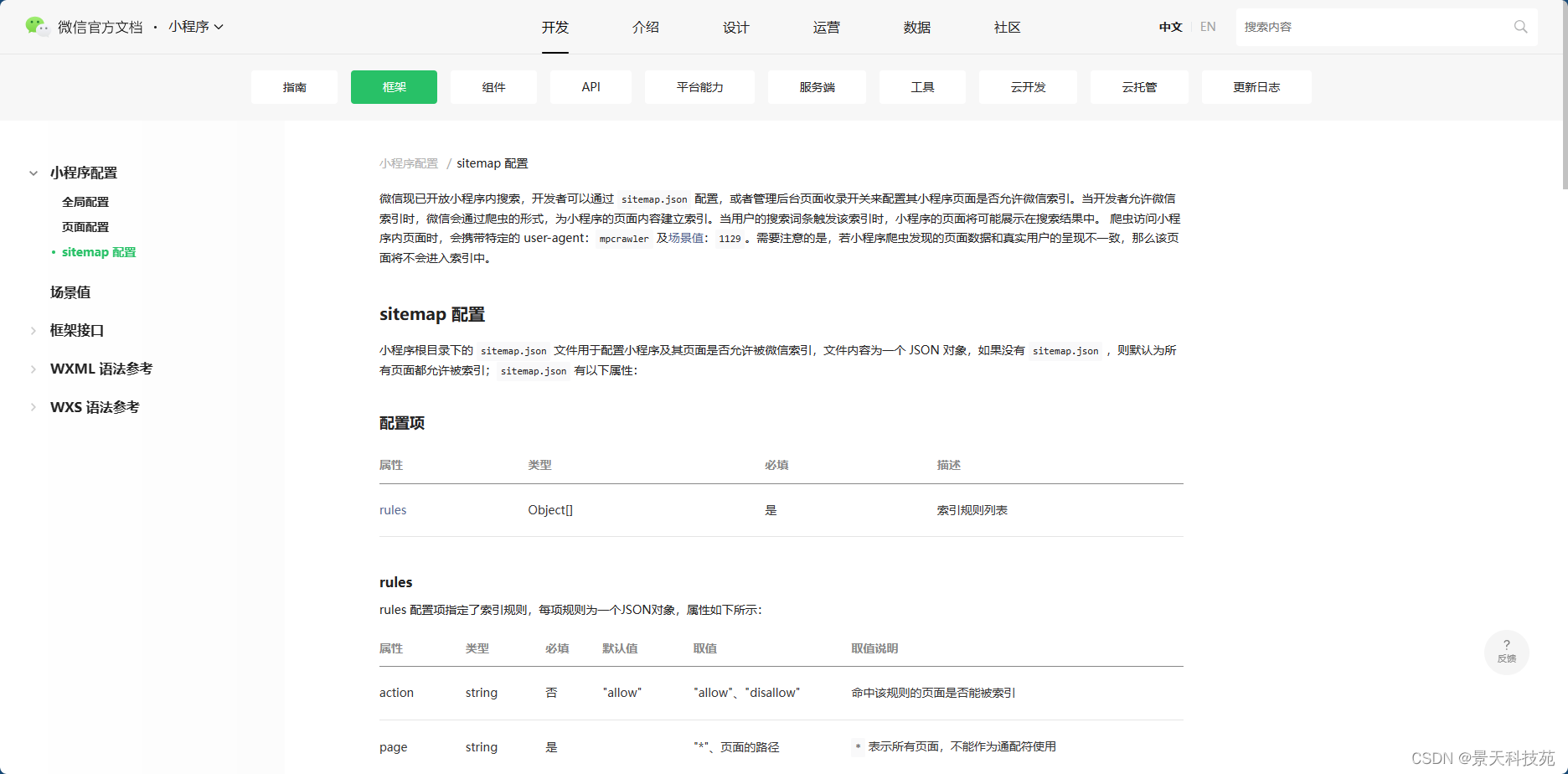Screen dimensions: 1568x774
Task: Open the 社区 menu item
Action: (1005, 27)
